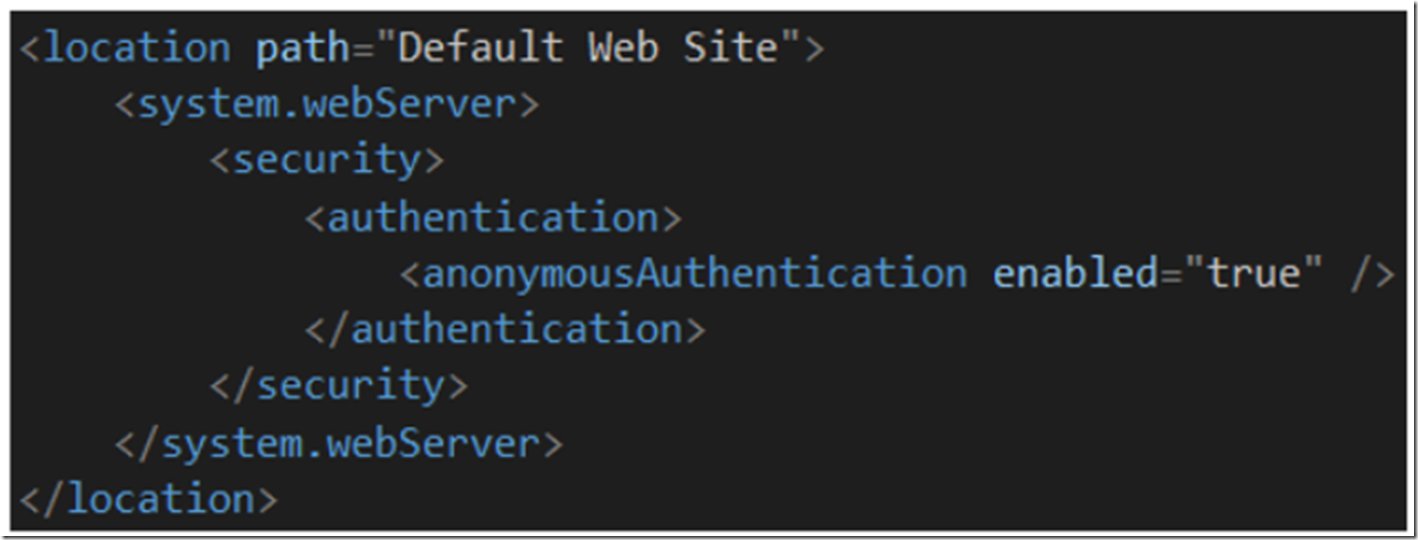Click the self-closing slash after "true"
Image resolution: width=1418 pixels, height=540 pixels.
1360,274
